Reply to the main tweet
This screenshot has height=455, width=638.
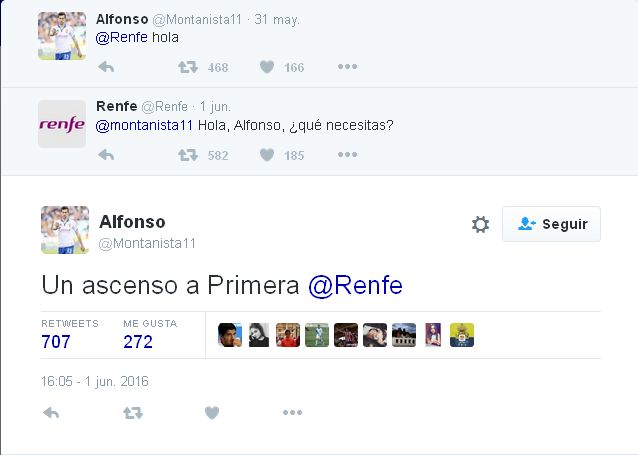pyautogui.click(x=51, y=413)
